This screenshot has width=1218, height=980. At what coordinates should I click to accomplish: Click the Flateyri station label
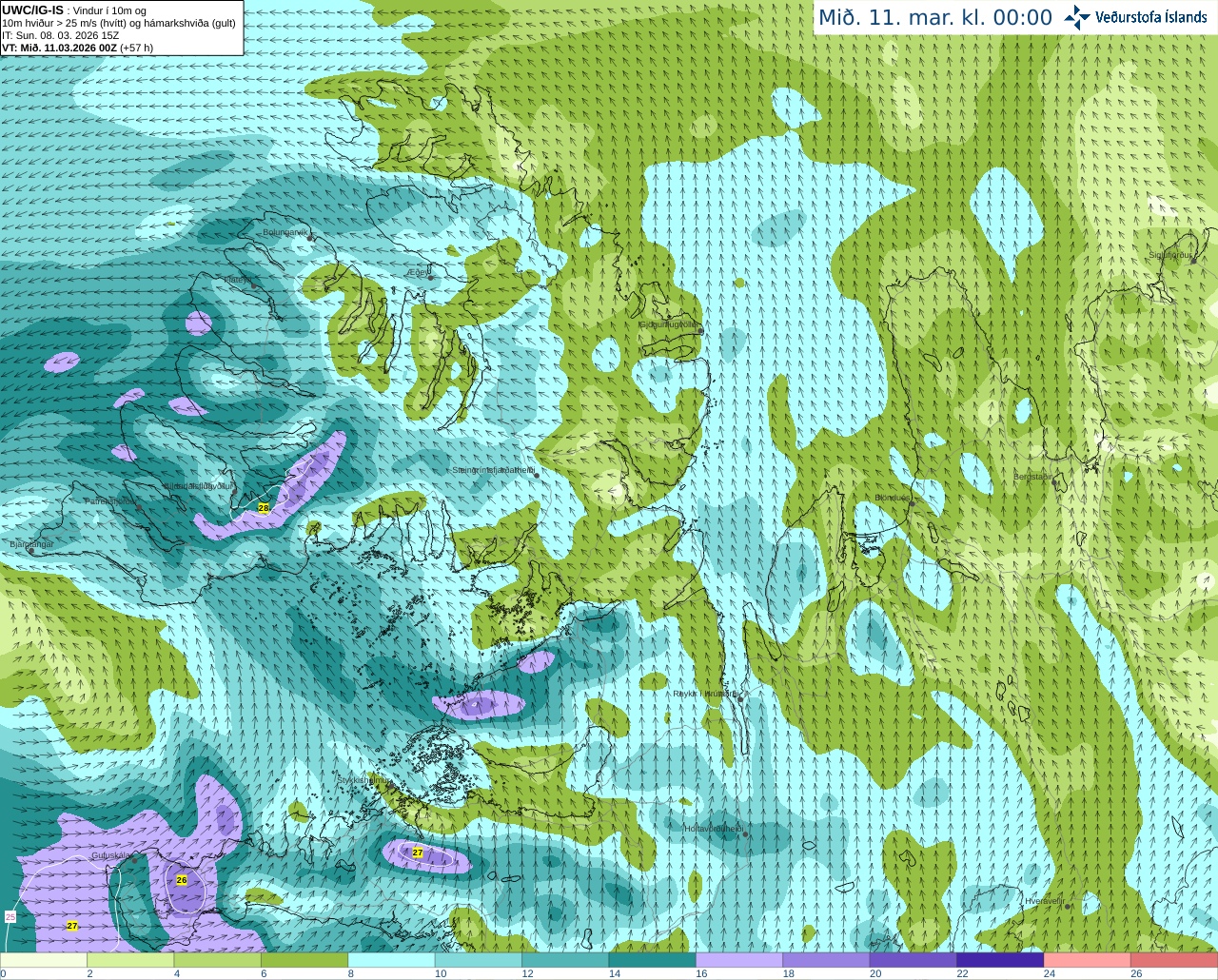(238, 280)
